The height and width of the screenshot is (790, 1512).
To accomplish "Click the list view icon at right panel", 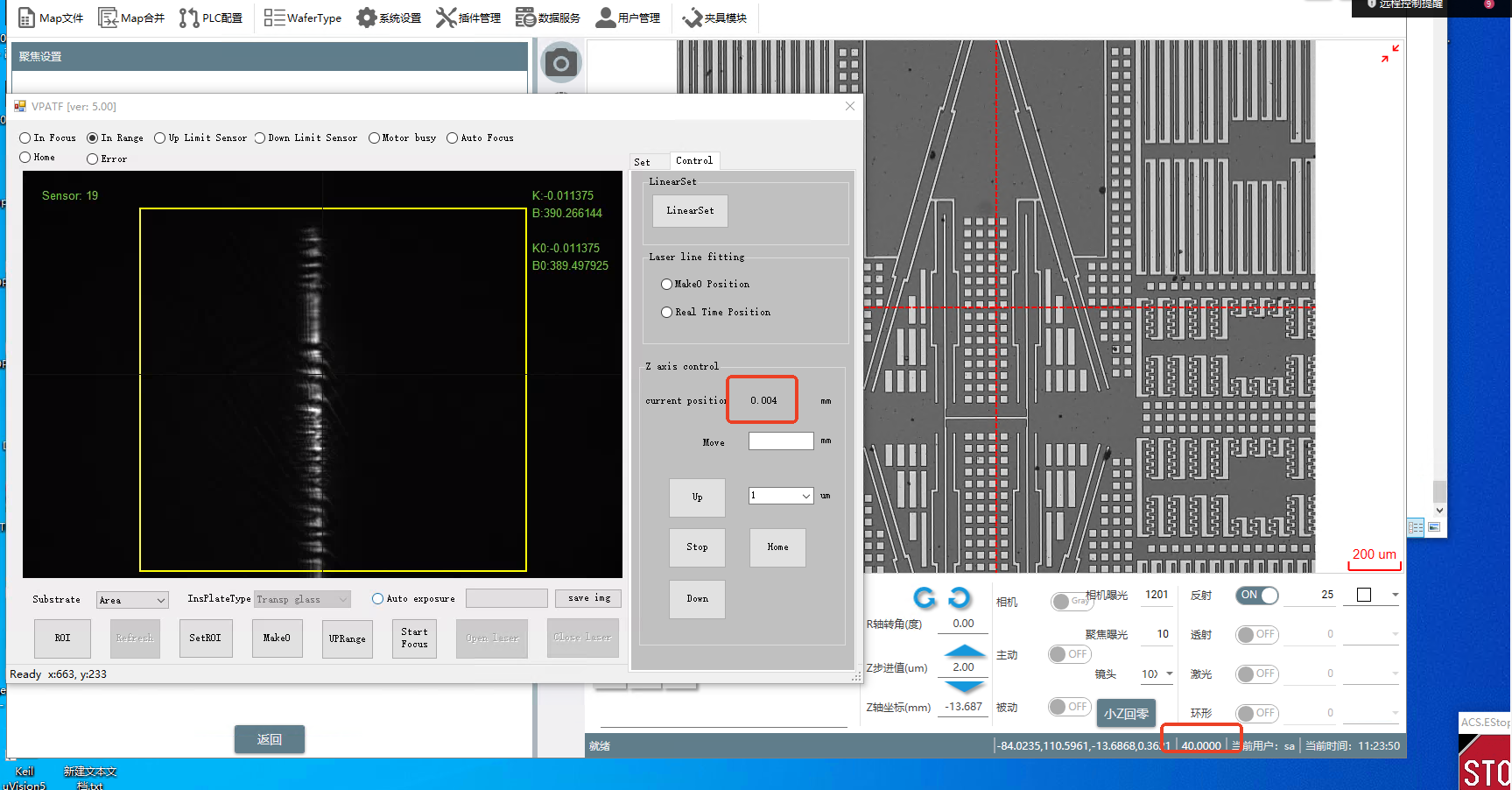I will (x=1417, y=527).
